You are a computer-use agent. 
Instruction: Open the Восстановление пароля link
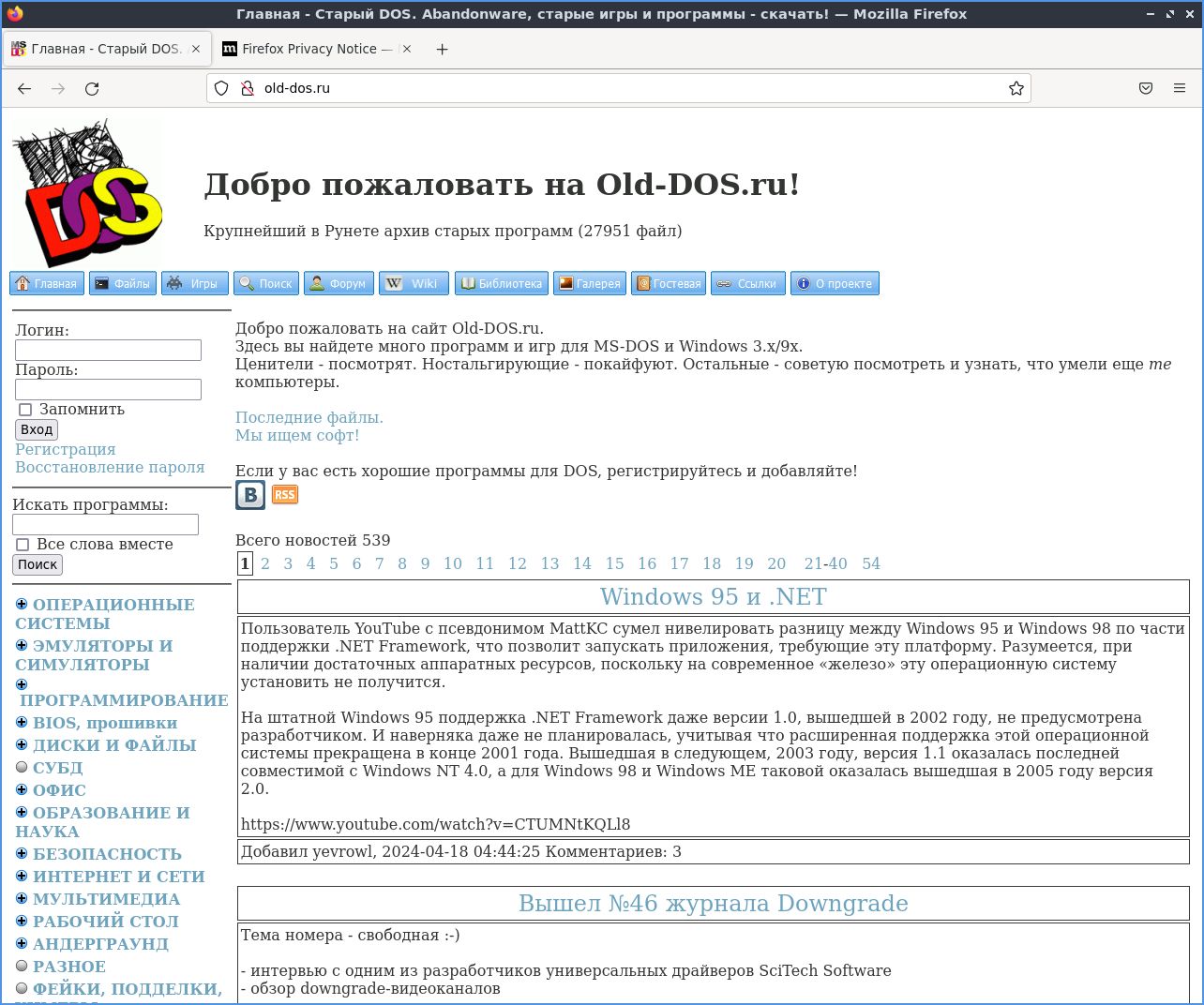(110, 467)
